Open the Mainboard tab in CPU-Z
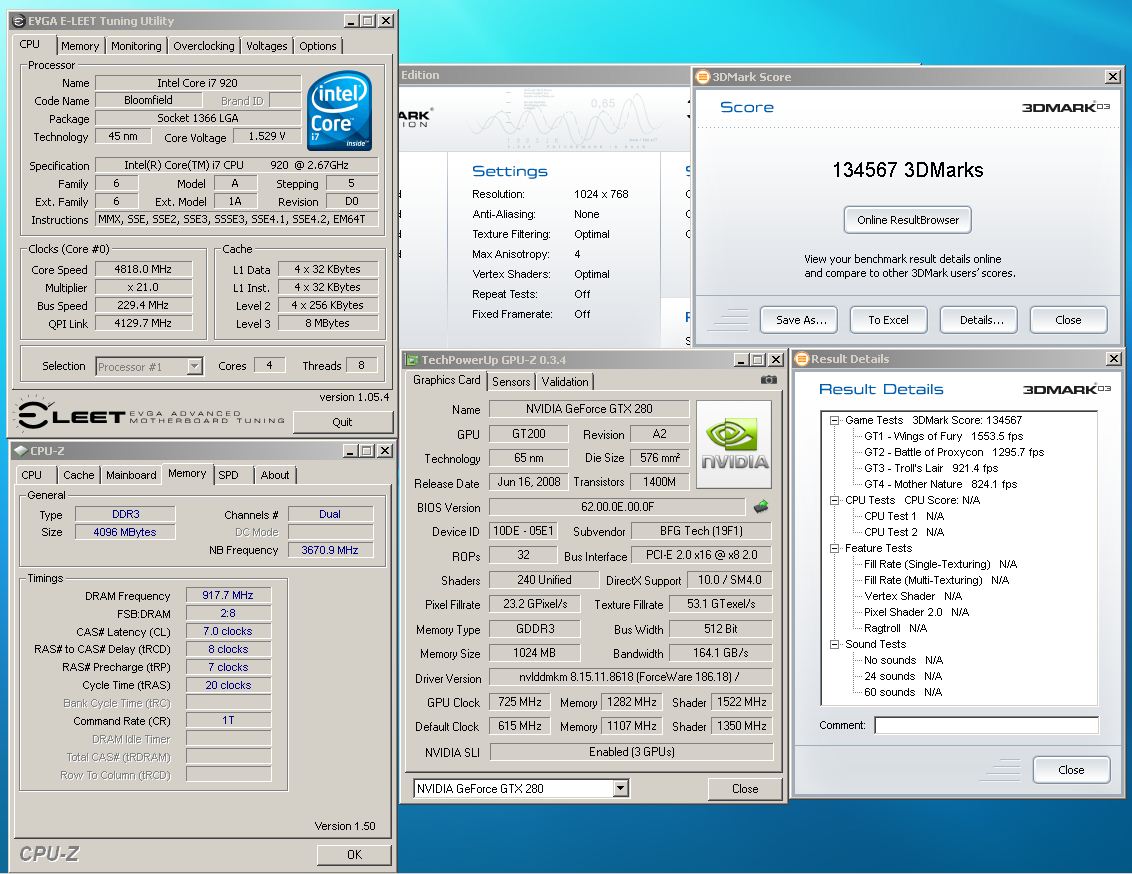Viewport: 1132px width, 874px height. click(x=131, y=475)
